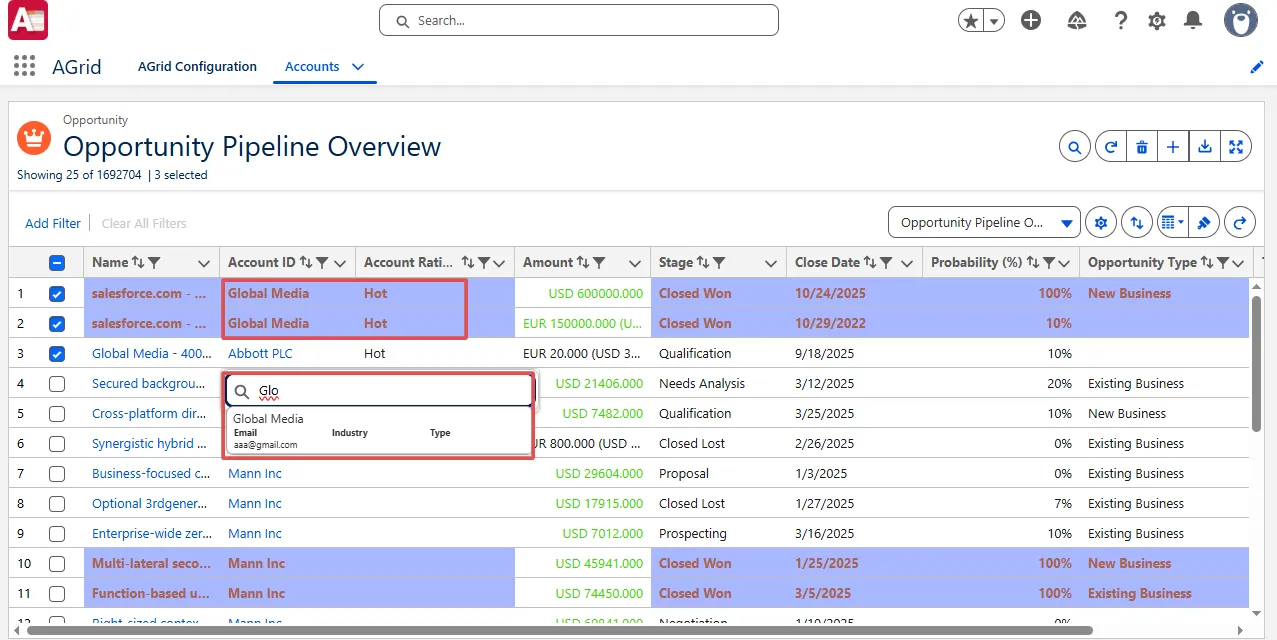Uncheck the Global Media - 400 row checkbox
The width and height of the screenshot is (1277, 640).
coord(57,354)
